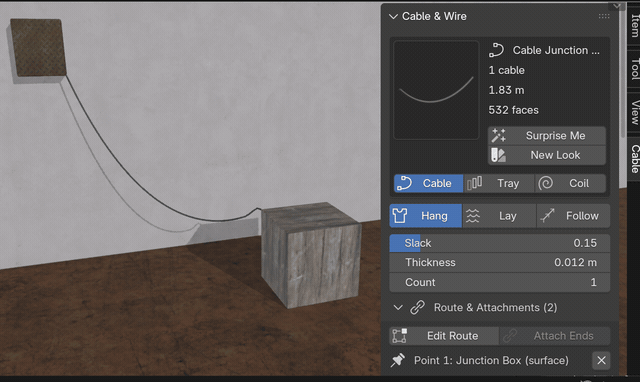640x382 pixels.
Task: Select the Cable mode toggle
Action: point(428,183)
